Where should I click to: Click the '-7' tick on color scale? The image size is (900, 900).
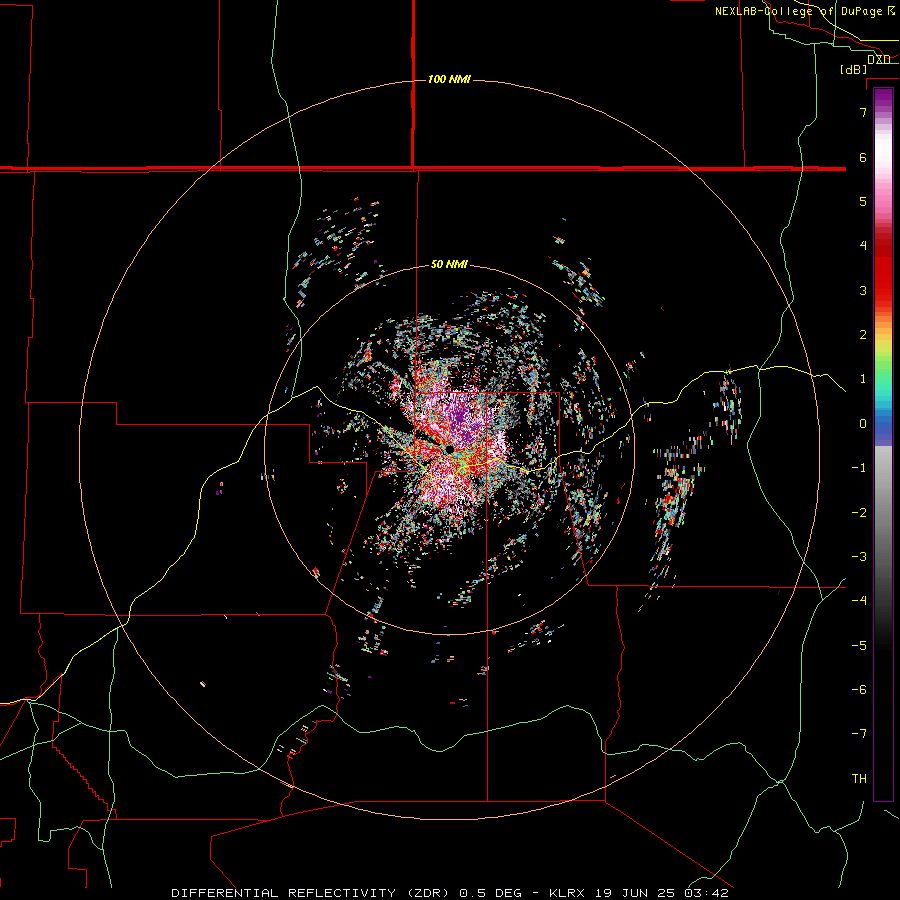(859, 734)
